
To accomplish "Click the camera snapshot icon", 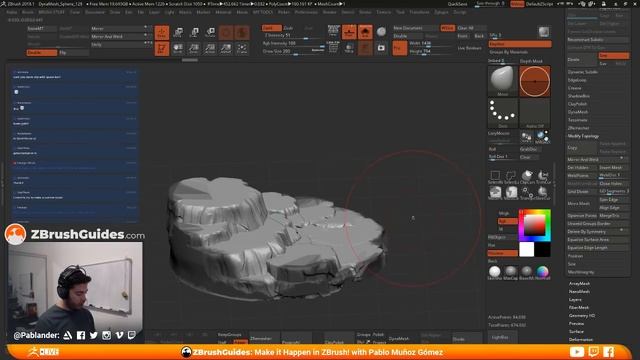I will coord(381,48).
